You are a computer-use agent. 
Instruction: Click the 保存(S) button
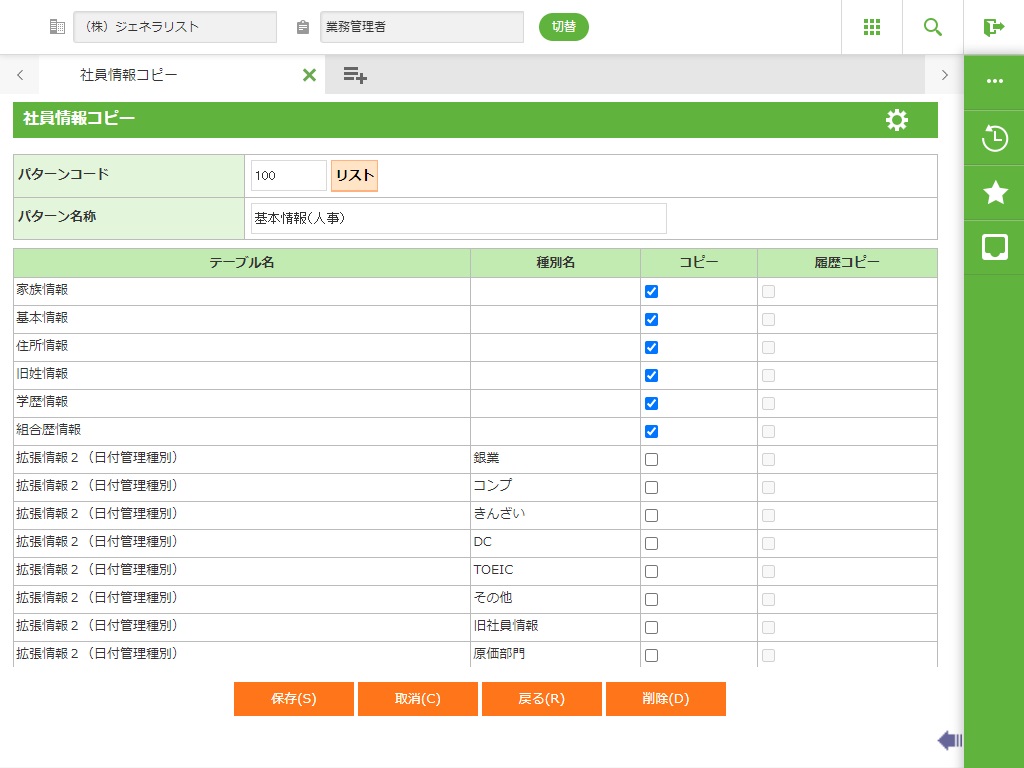[x=293, y=699]
